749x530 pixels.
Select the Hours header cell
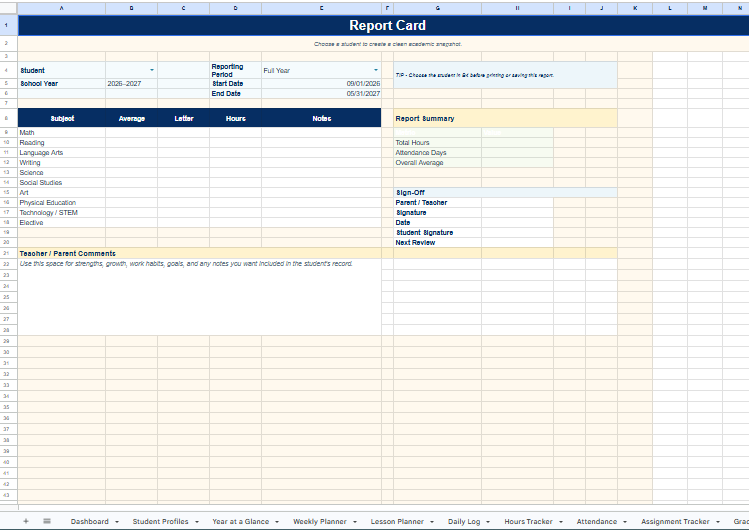coord(235,118)
